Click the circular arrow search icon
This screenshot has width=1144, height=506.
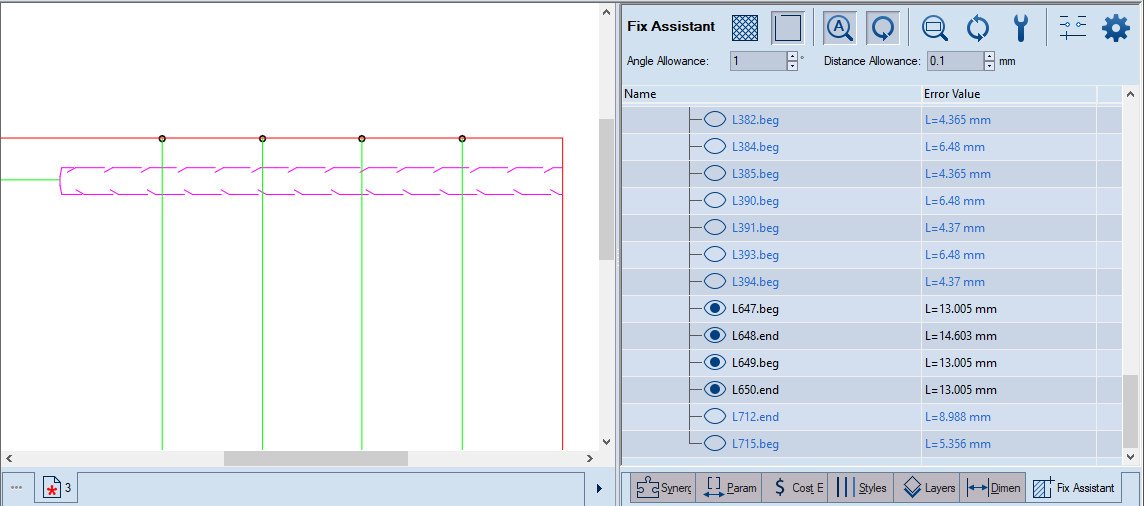click(882, 28)
